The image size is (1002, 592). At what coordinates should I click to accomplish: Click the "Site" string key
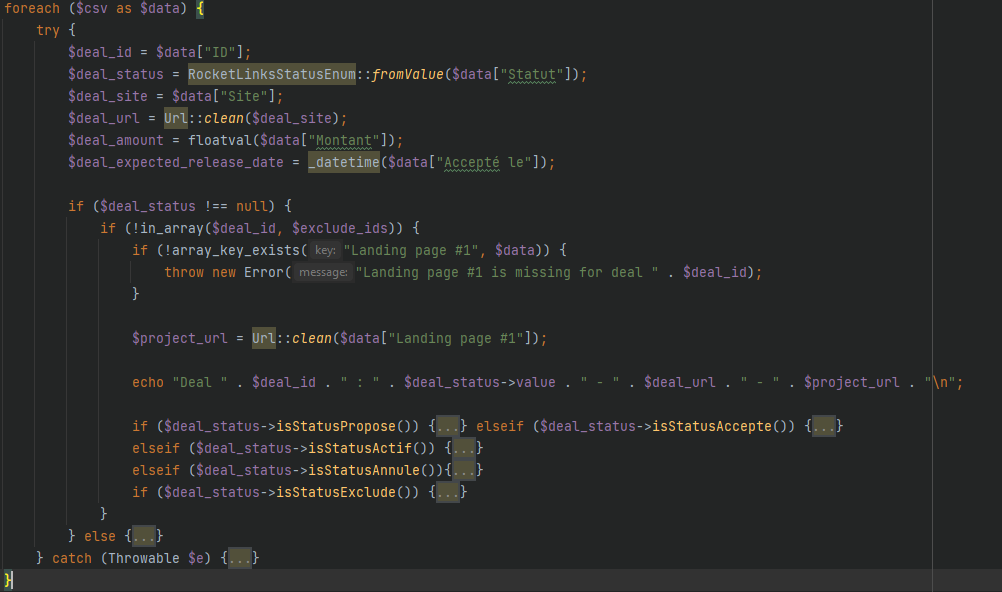click(x=243, y=96)
